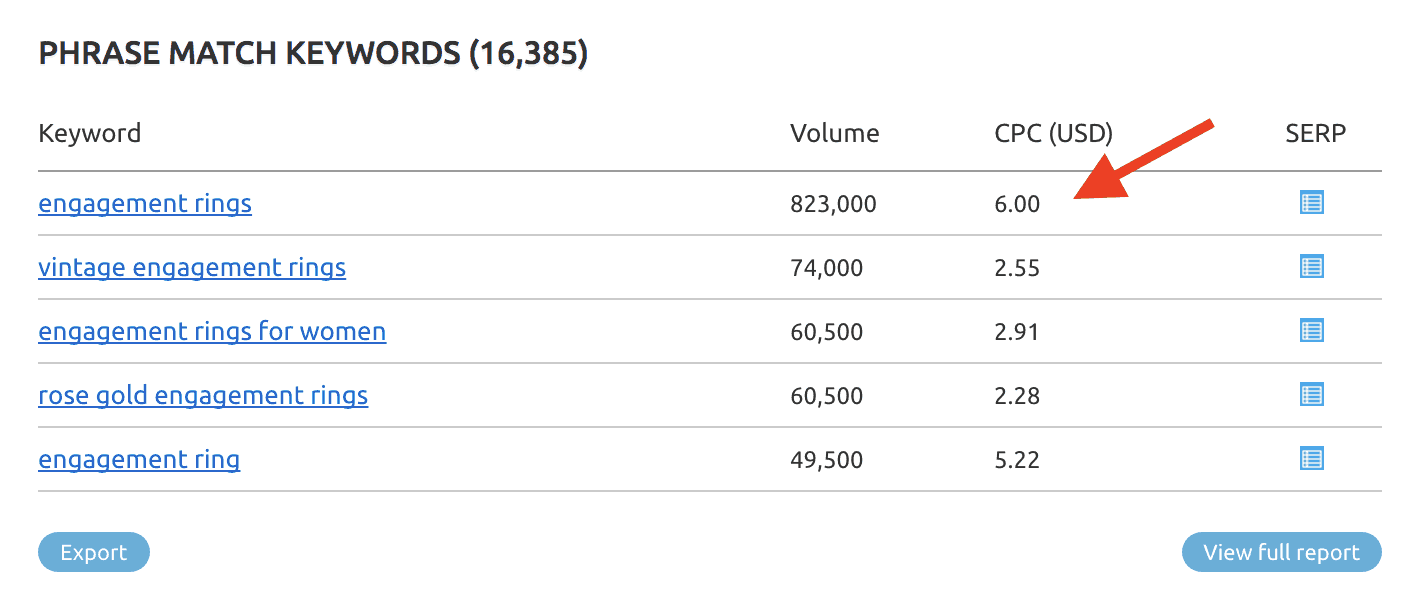Click the engagement ring keyword link

pos(138,459)
